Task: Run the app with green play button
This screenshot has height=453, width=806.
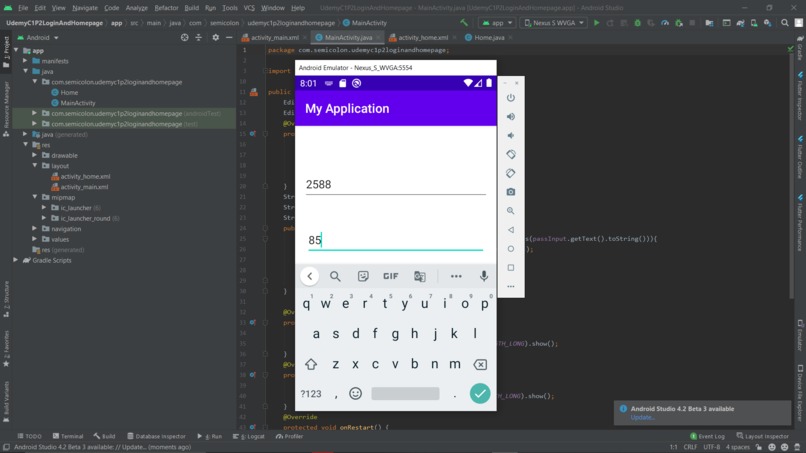Action: click(x=596, y=23)
